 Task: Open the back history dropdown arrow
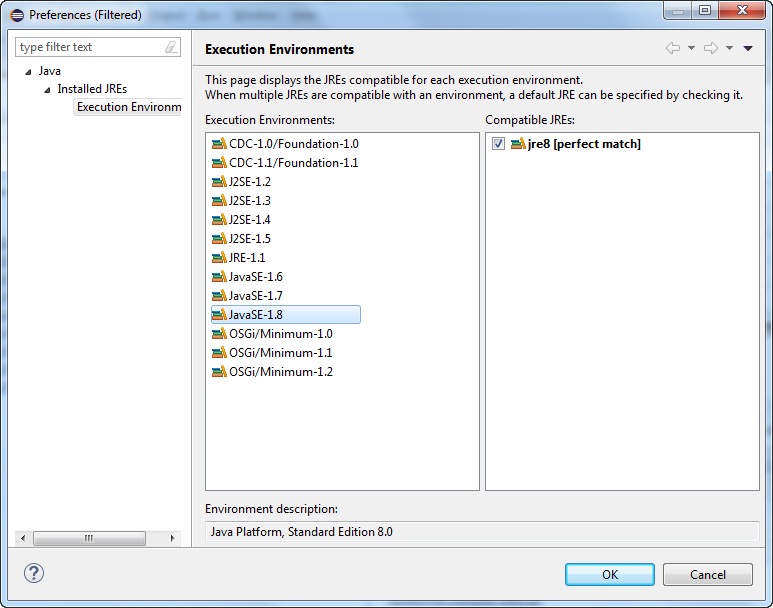tap(691, 48)
